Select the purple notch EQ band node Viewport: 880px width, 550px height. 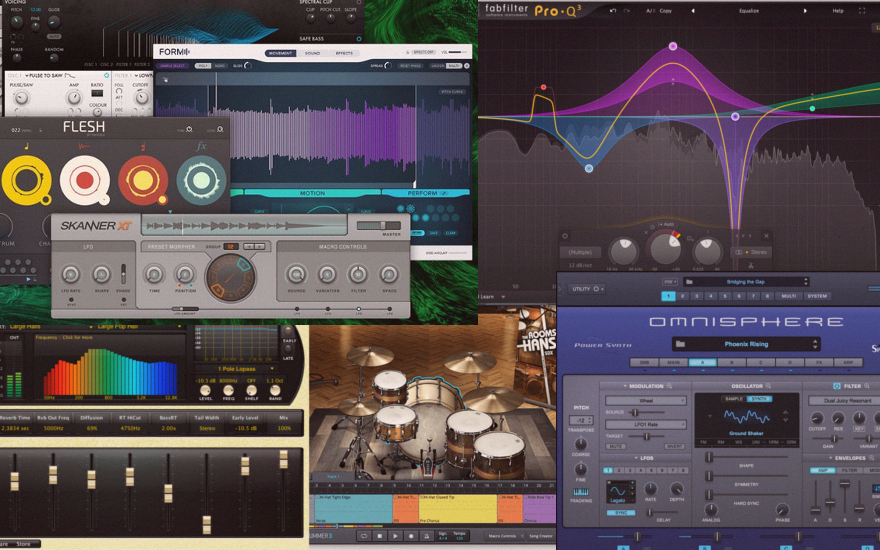[x=735, y=116]
